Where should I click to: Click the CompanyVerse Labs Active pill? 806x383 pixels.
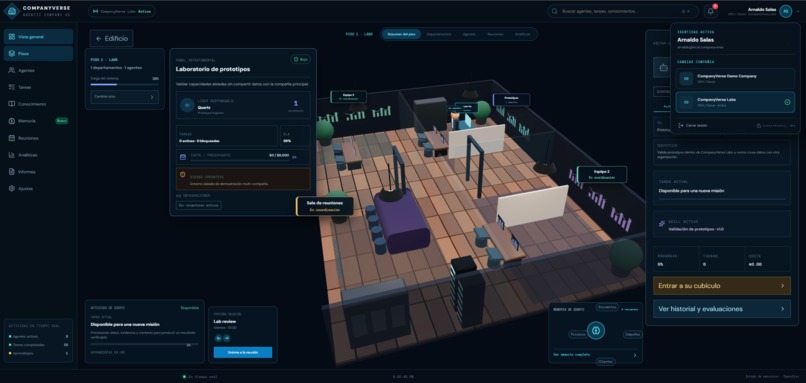[x=122, y=11]
